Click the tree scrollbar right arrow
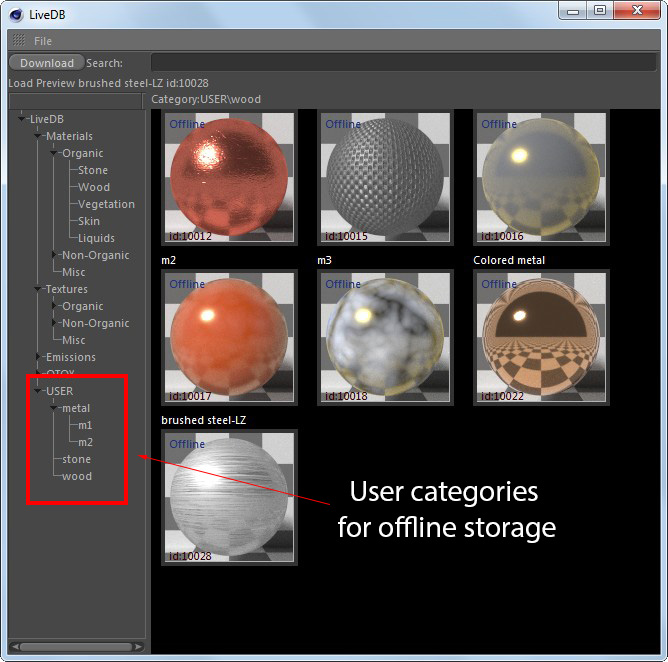The height and width of the screenshot is (662, 668). (x=138, y=647)
